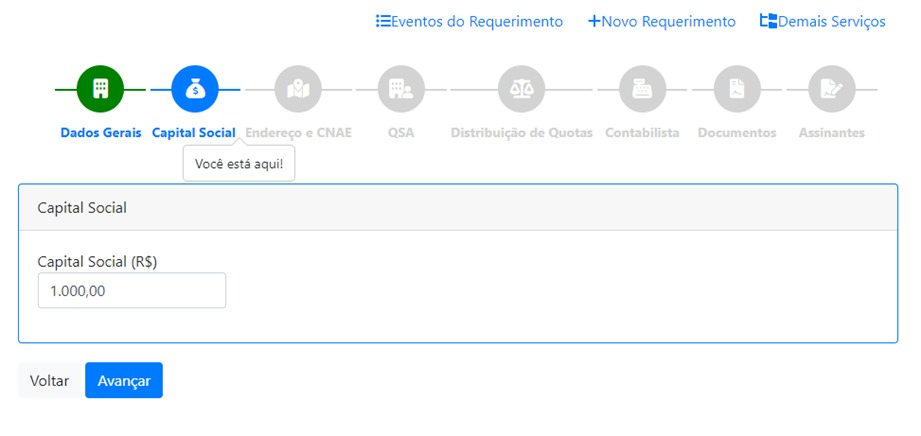Open the Documentos file icon step
Image resolution: width=921 pixels, height=436 pixels.
[x=737, y=89]
